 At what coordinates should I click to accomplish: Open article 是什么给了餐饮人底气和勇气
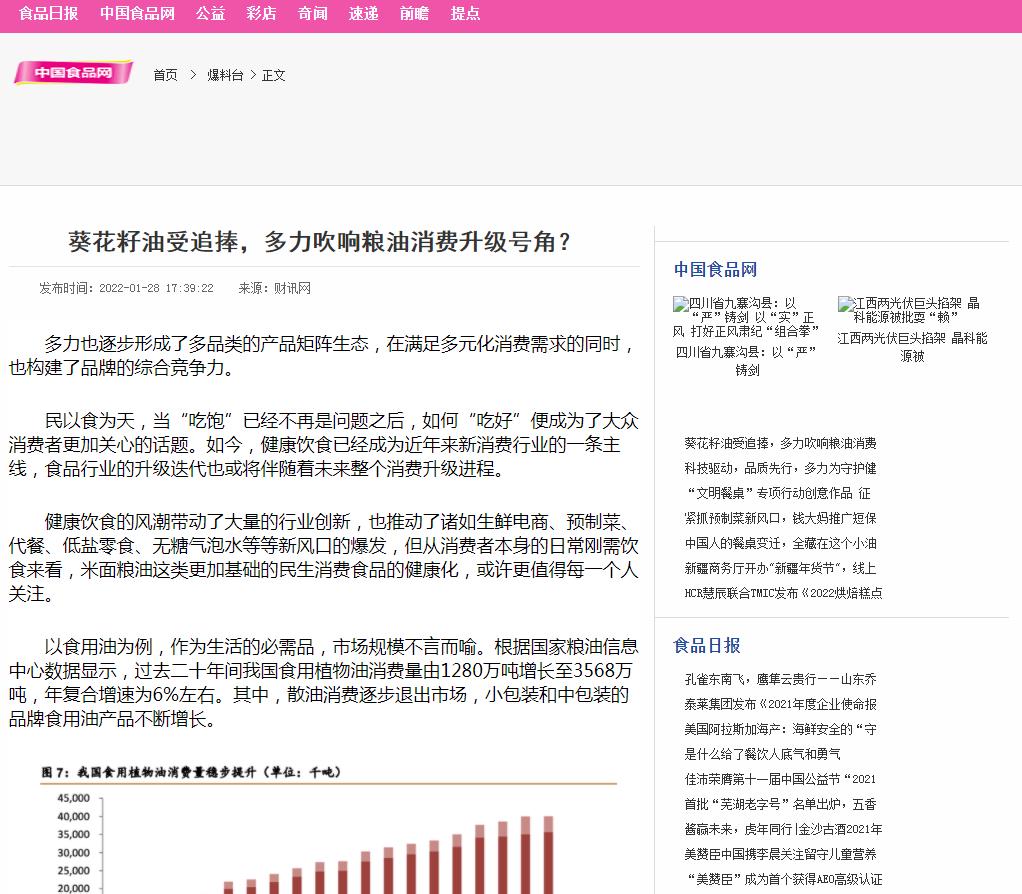point(762,755)
